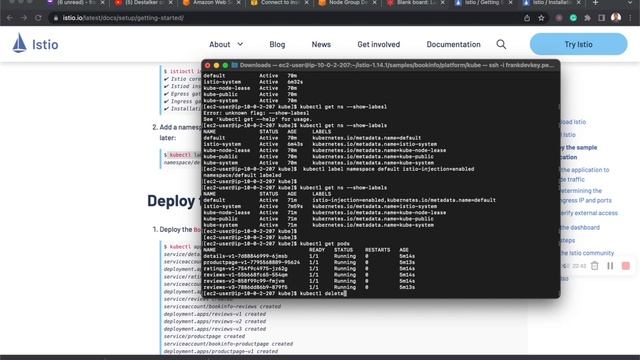This screenshot has height=360, width=640.
Task: Click the green extension icon in toolbar
Action: [x=573, y=18]
